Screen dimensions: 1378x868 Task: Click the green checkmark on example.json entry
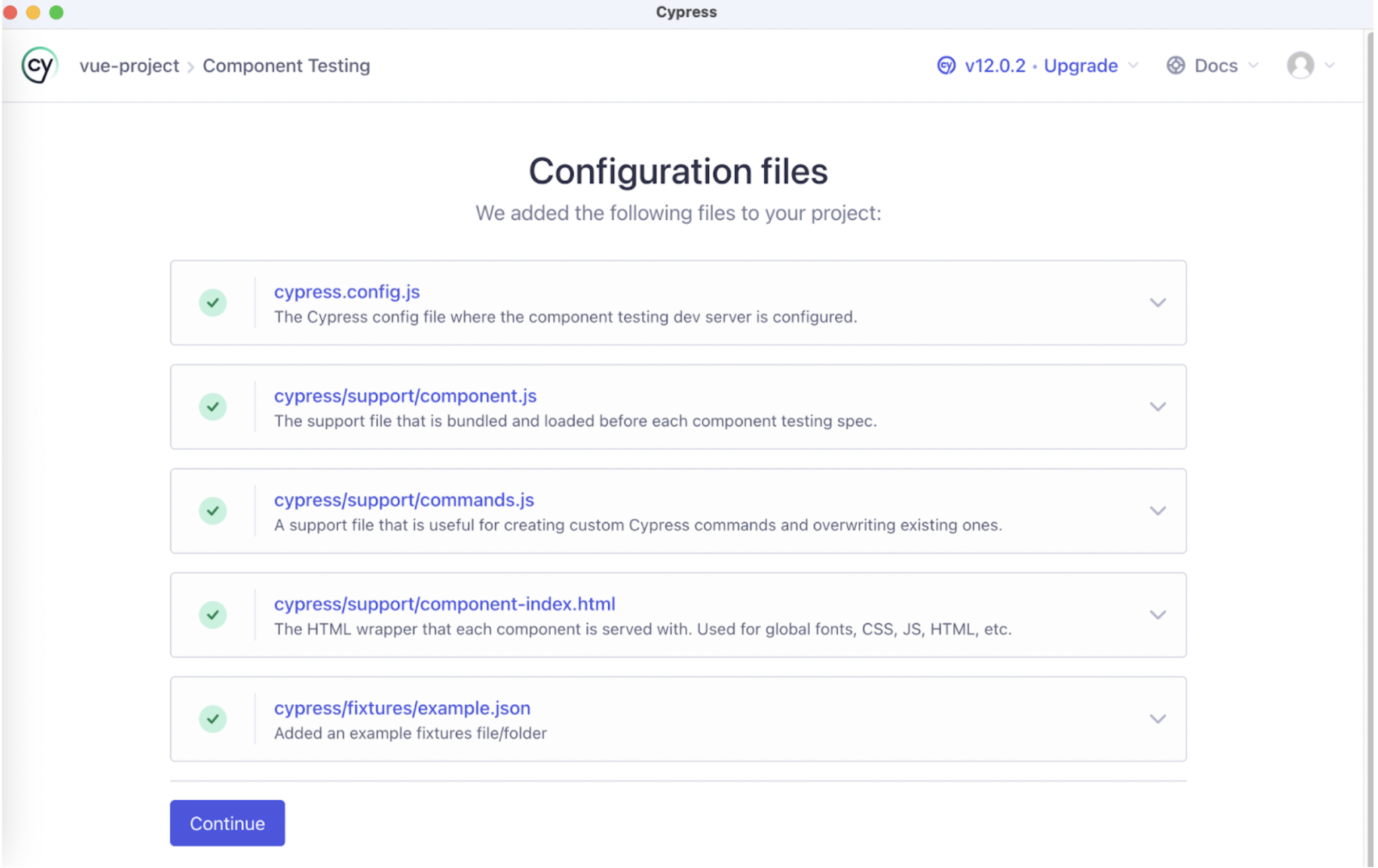213,719
